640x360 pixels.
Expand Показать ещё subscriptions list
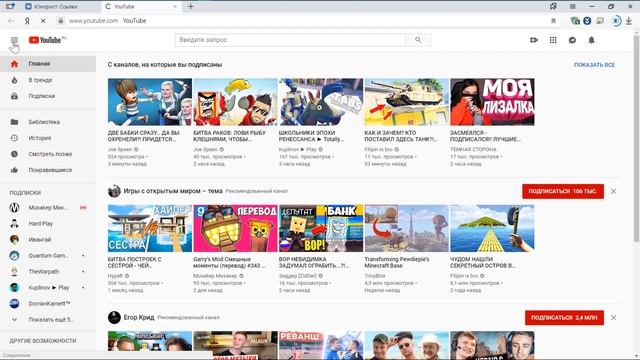click(48, 320)
